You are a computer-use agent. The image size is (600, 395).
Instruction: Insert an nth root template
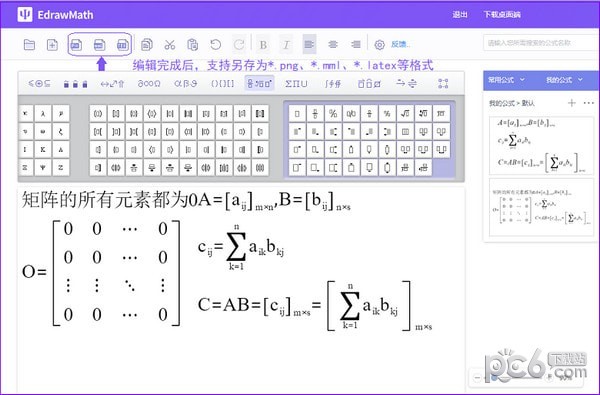pyautogui.click(x=423, y=114)
